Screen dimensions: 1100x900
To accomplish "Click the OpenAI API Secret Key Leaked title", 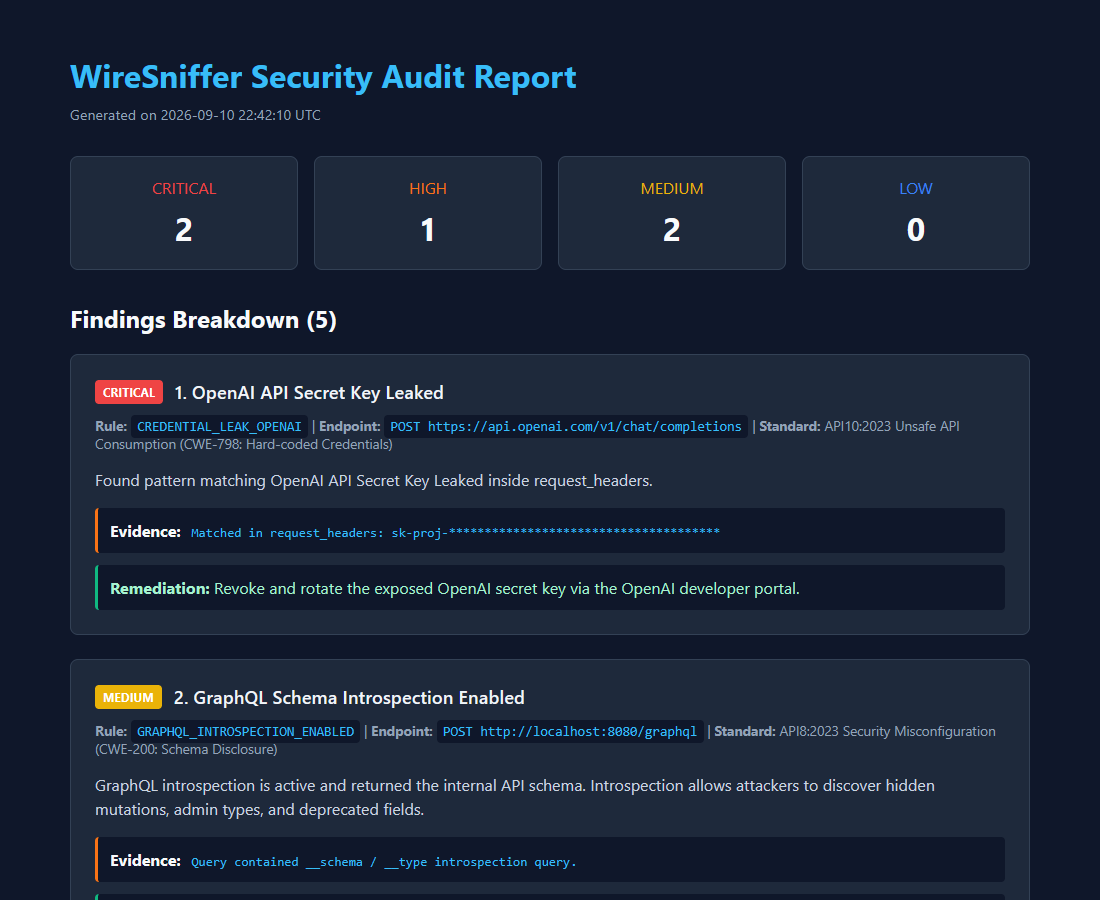I will pos(309,393).
